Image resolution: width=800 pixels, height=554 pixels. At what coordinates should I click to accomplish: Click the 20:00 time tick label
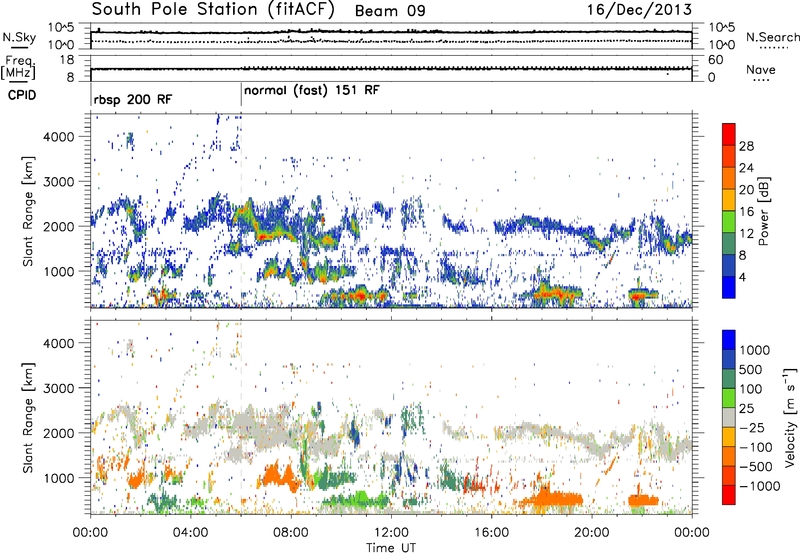(591, 533)
